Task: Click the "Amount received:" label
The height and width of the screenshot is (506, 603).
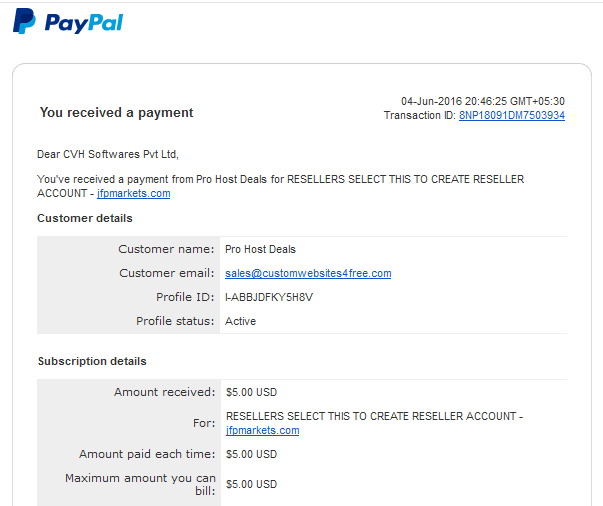Action: tap(164, 392)
